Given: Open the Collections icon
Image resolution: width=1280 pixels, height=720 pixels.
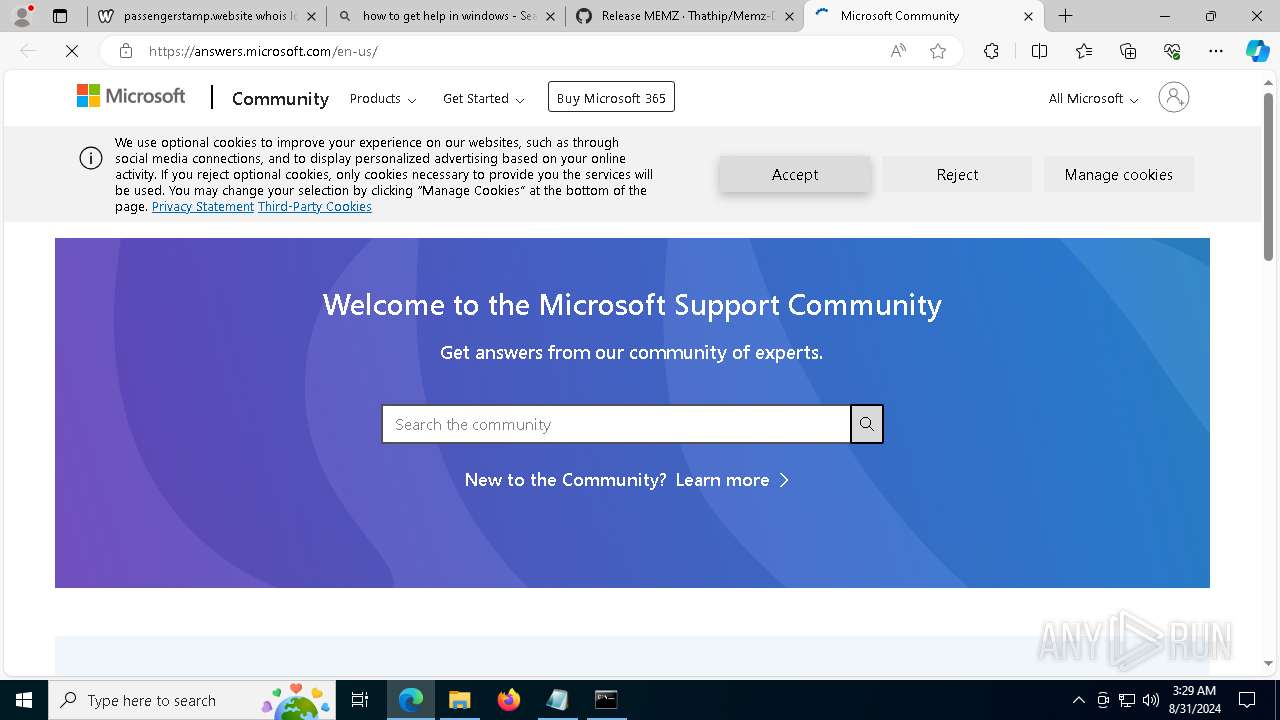Looking at the screenshot, I should 1128,51.
